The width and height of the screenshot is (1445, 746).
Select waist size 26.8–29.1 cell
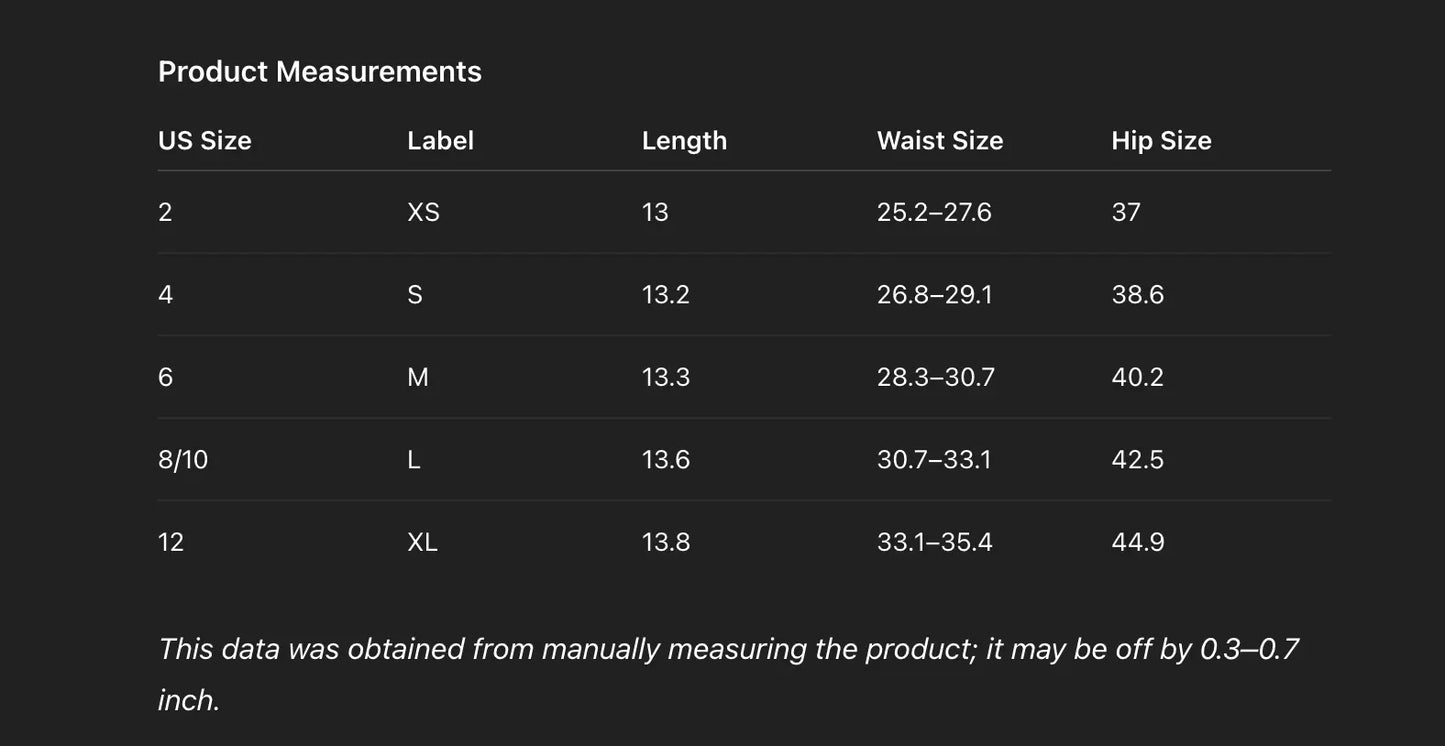pos(934,295)
